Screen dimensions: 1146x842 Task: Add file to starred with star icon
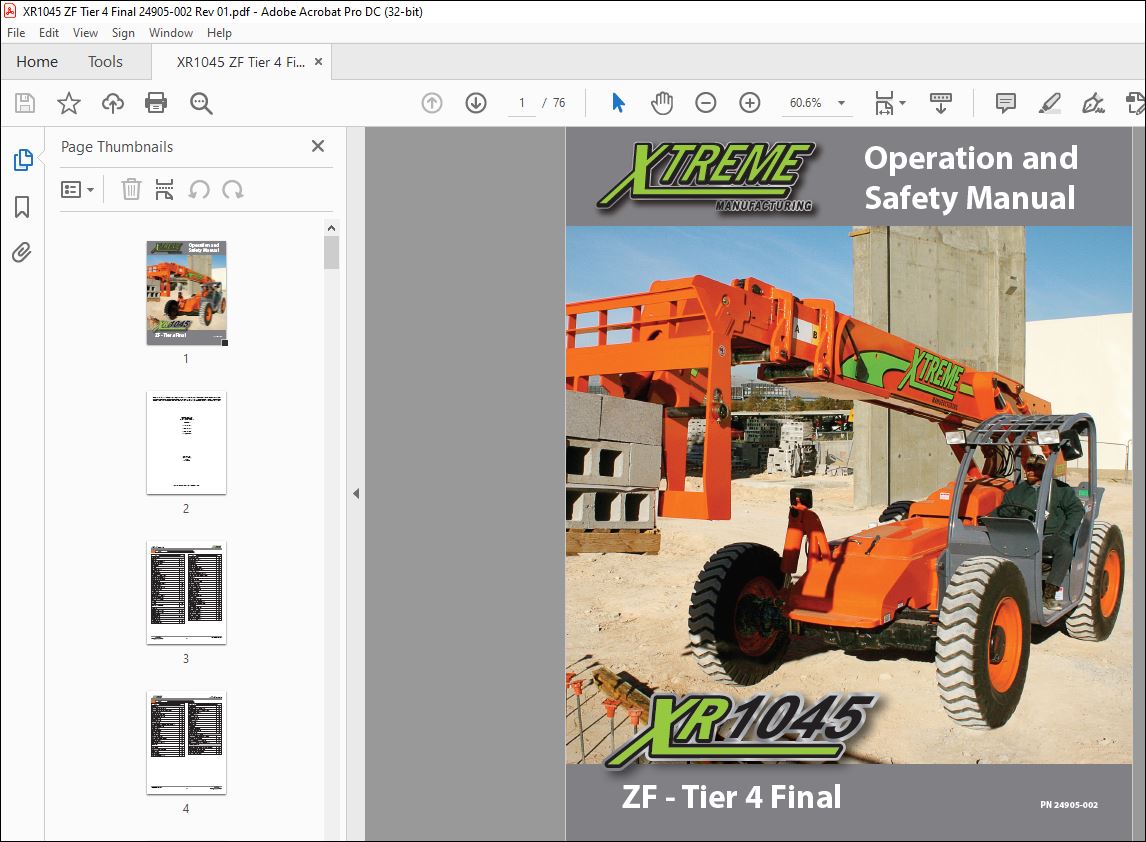69,103
